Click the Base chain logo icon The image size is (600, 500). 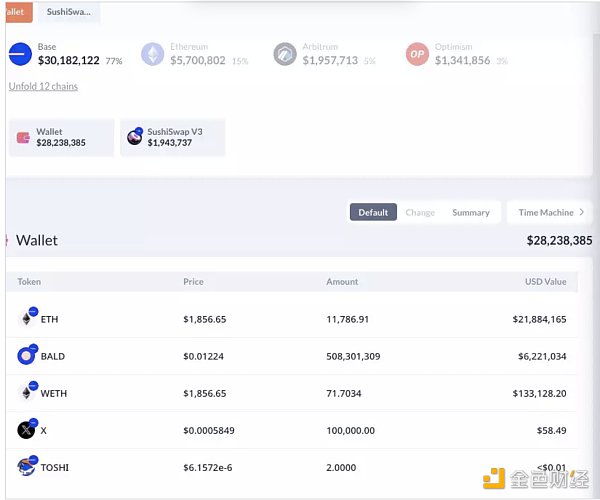coord(20,54)
